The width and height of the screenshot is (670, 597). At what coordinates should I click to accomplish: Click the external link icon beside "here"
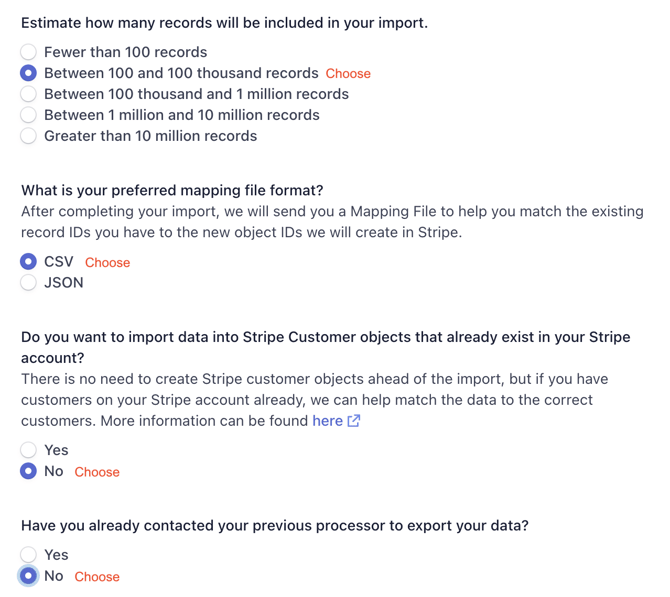[353, 421]
